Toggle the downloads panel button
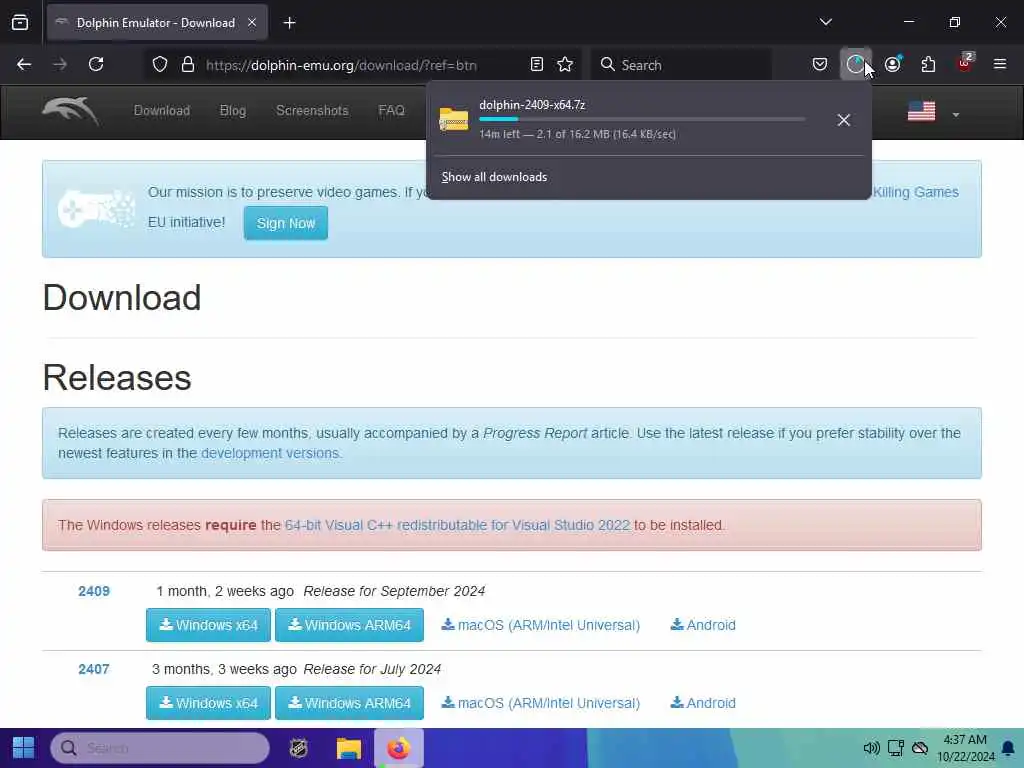 855,65
